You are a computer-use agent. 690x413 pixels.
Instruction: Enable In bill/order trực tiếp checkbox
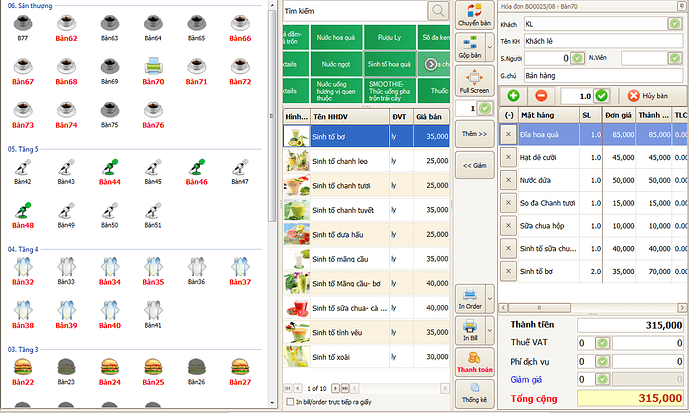click(x=290, y=402)
